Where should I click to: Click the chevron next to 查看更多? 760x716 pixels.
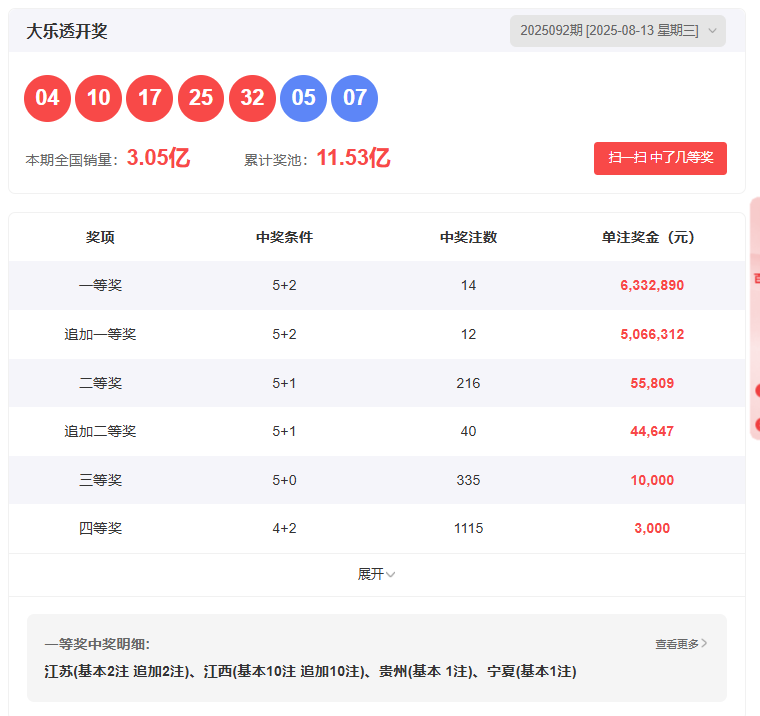point(704,644)
